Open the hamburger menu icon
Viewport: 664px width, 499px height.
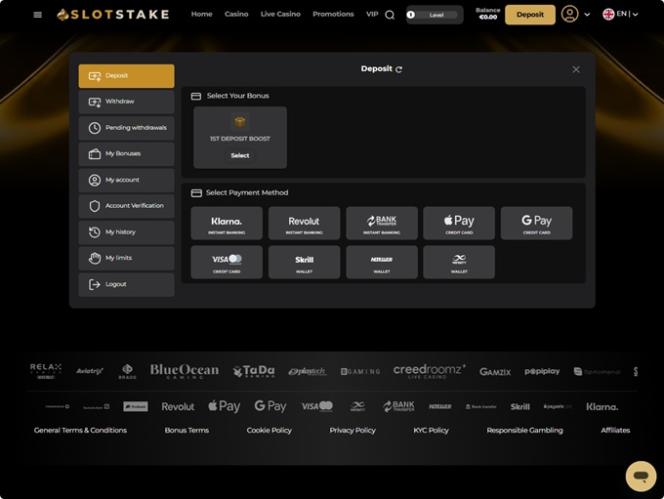[38, 15]
